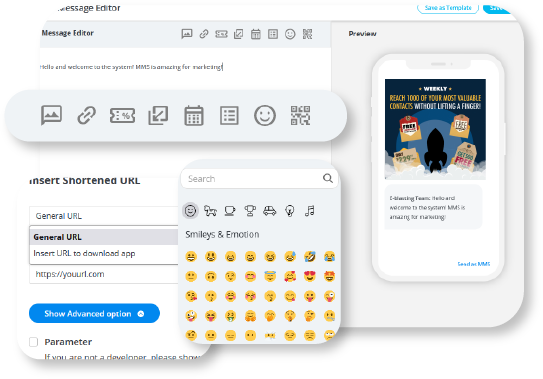Viewport: 543px width, 379px height.
Task: Click the rocket promo image in phone preview
Action: click(435, 129)
